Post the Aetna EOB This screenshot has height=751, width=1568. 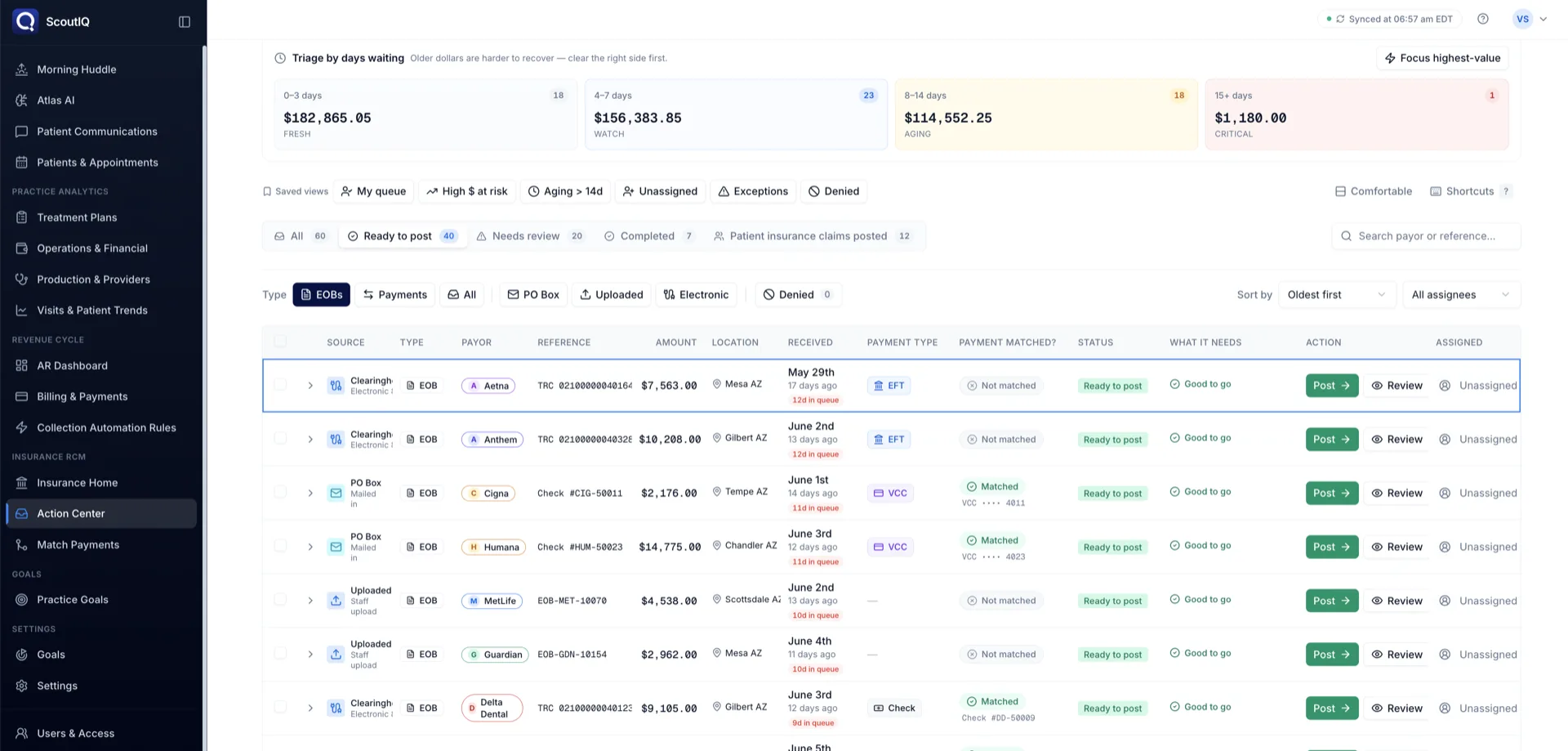tap(1332, 386)
